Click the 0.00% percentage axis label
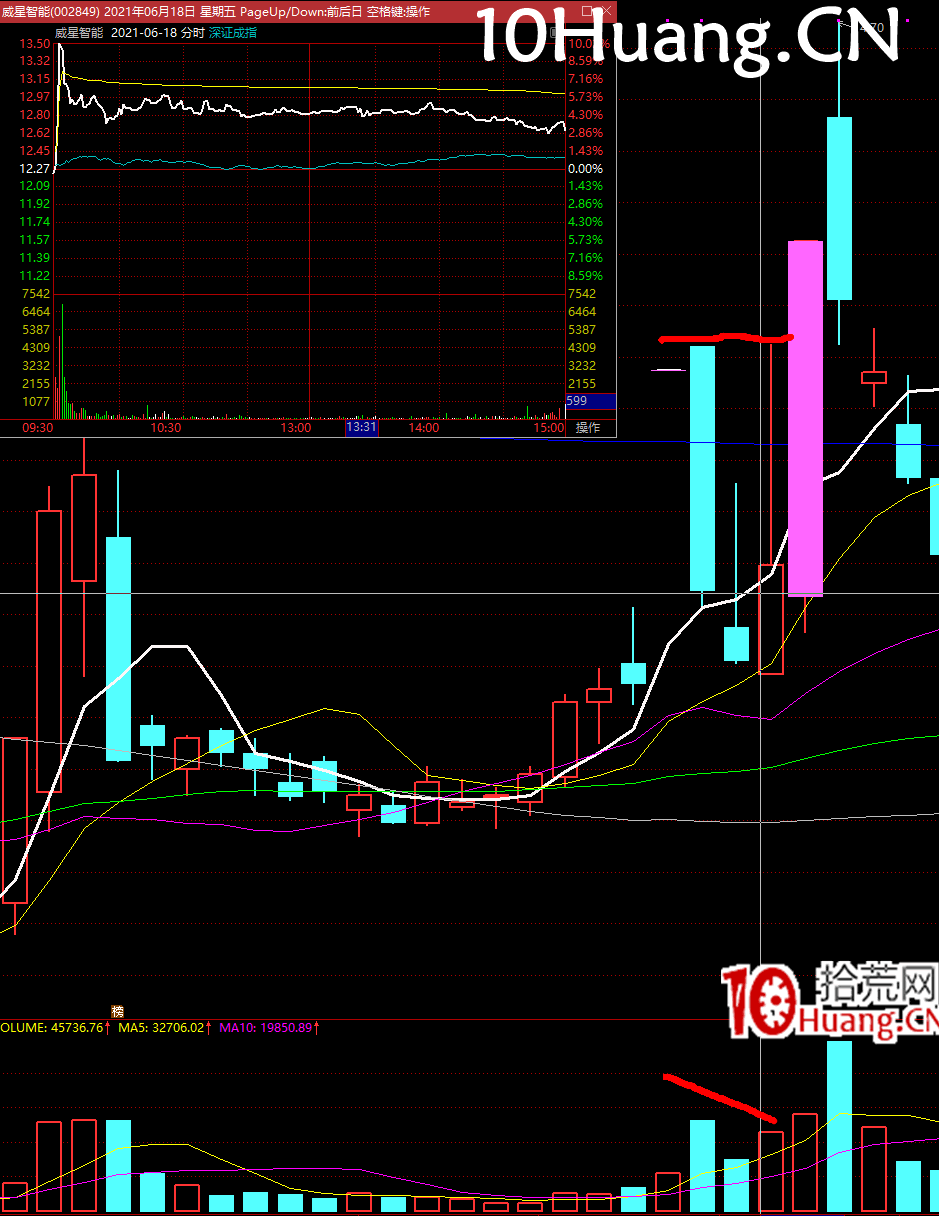Image resolution: width=939 pixels, height=1216 pixels. (585, 169)
